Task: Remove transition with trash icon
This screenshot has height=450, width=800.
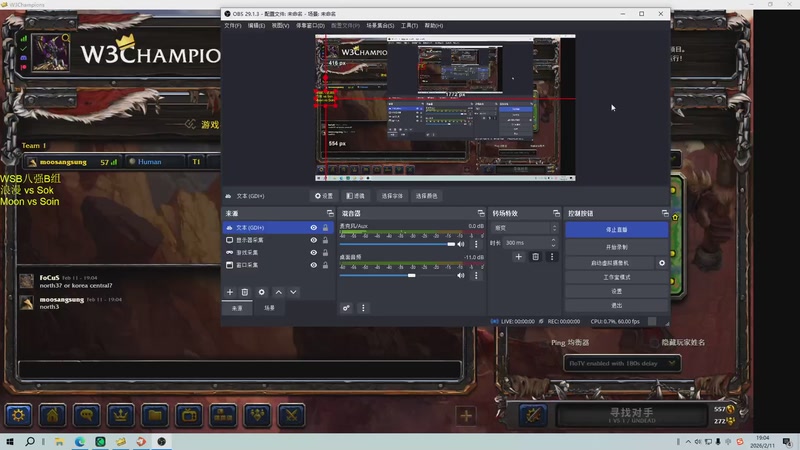Action: click(x=535, y=257)
